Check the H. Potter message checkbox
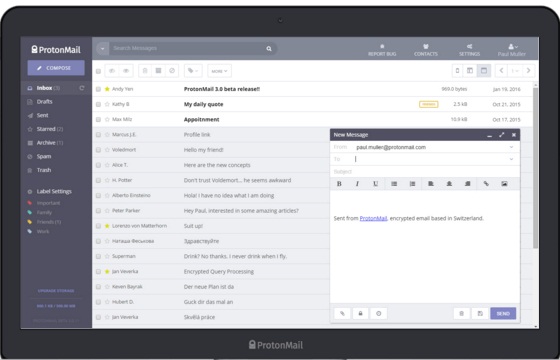This screenshot has height=360, width=560. pyautogui.click(x=98, y=180)
